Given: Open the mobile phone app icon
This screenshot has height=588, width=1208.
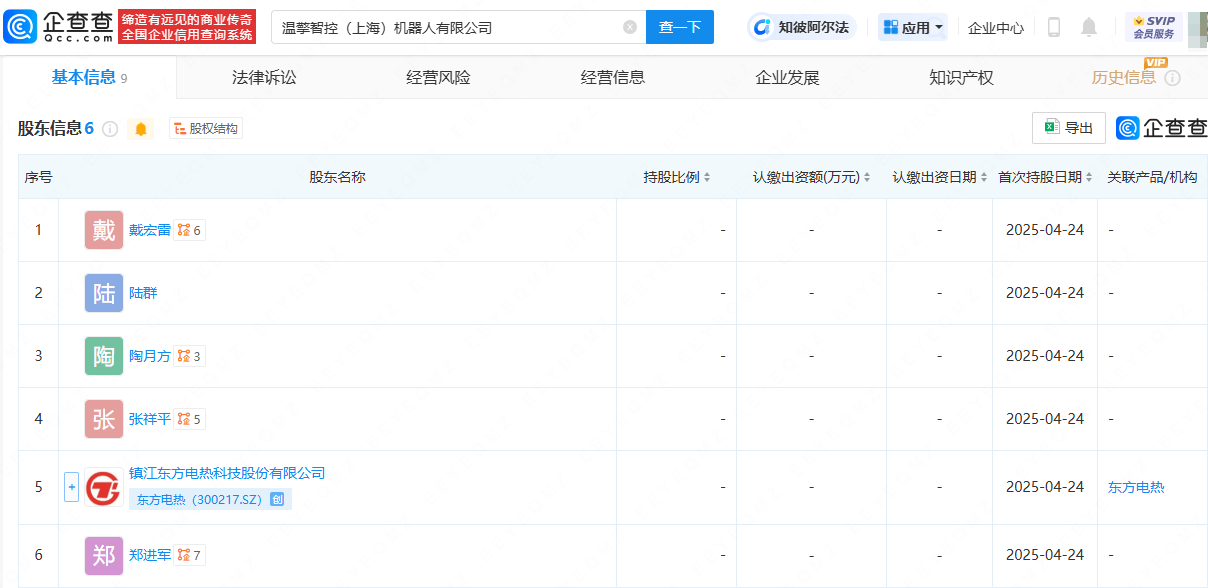Looking at the screenshot, I should pyautogui.click(x=1054, y=27).
